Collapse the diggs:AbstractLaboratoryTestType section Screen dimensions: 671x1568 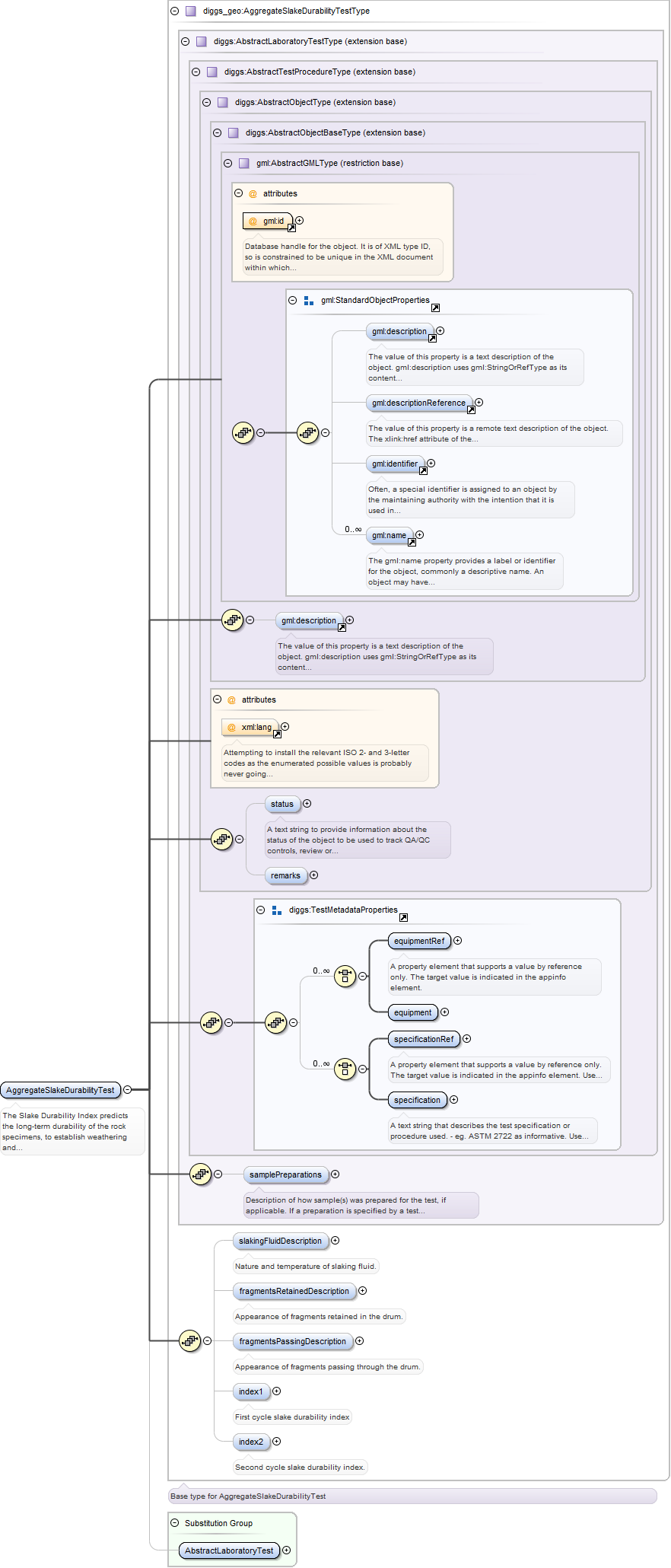(x=185, y=42)
